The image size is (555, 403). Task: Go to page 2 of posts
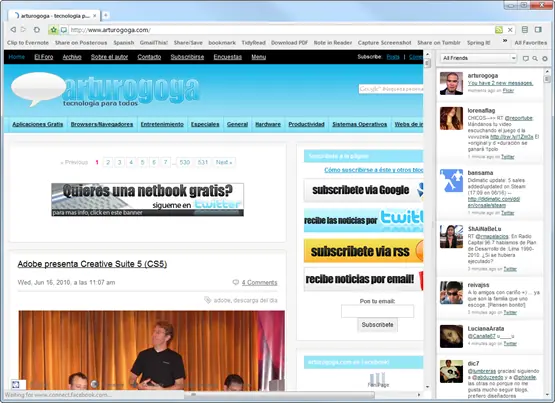108,162
